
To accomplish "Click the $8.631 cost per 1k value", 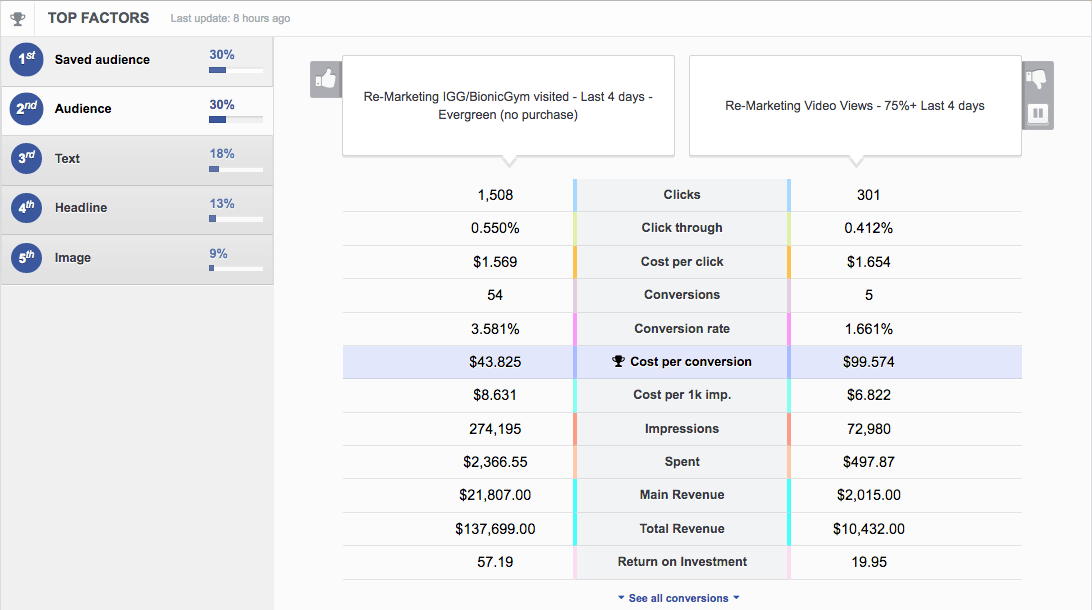I will 495,396.
